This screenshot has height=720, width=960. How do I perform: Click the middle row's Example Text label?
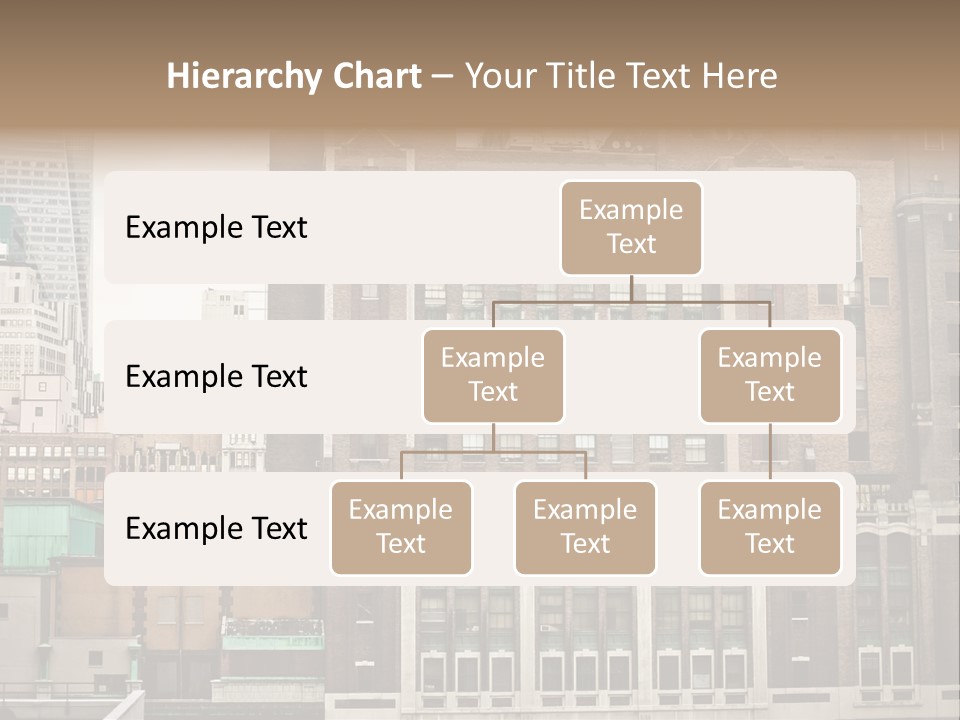216,377
